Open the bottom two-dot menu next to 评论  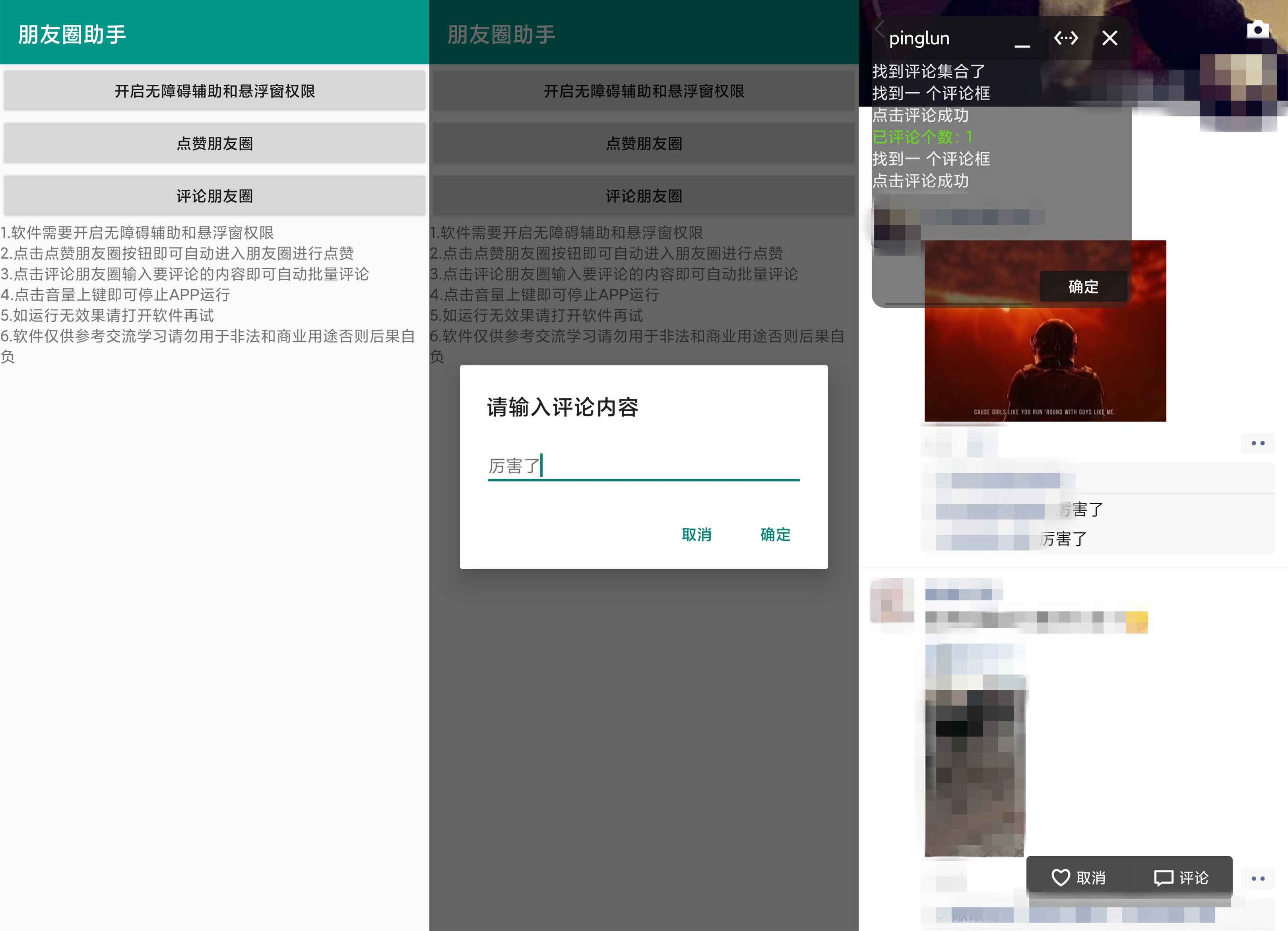pyautogui.click(x=1257, y=879)
